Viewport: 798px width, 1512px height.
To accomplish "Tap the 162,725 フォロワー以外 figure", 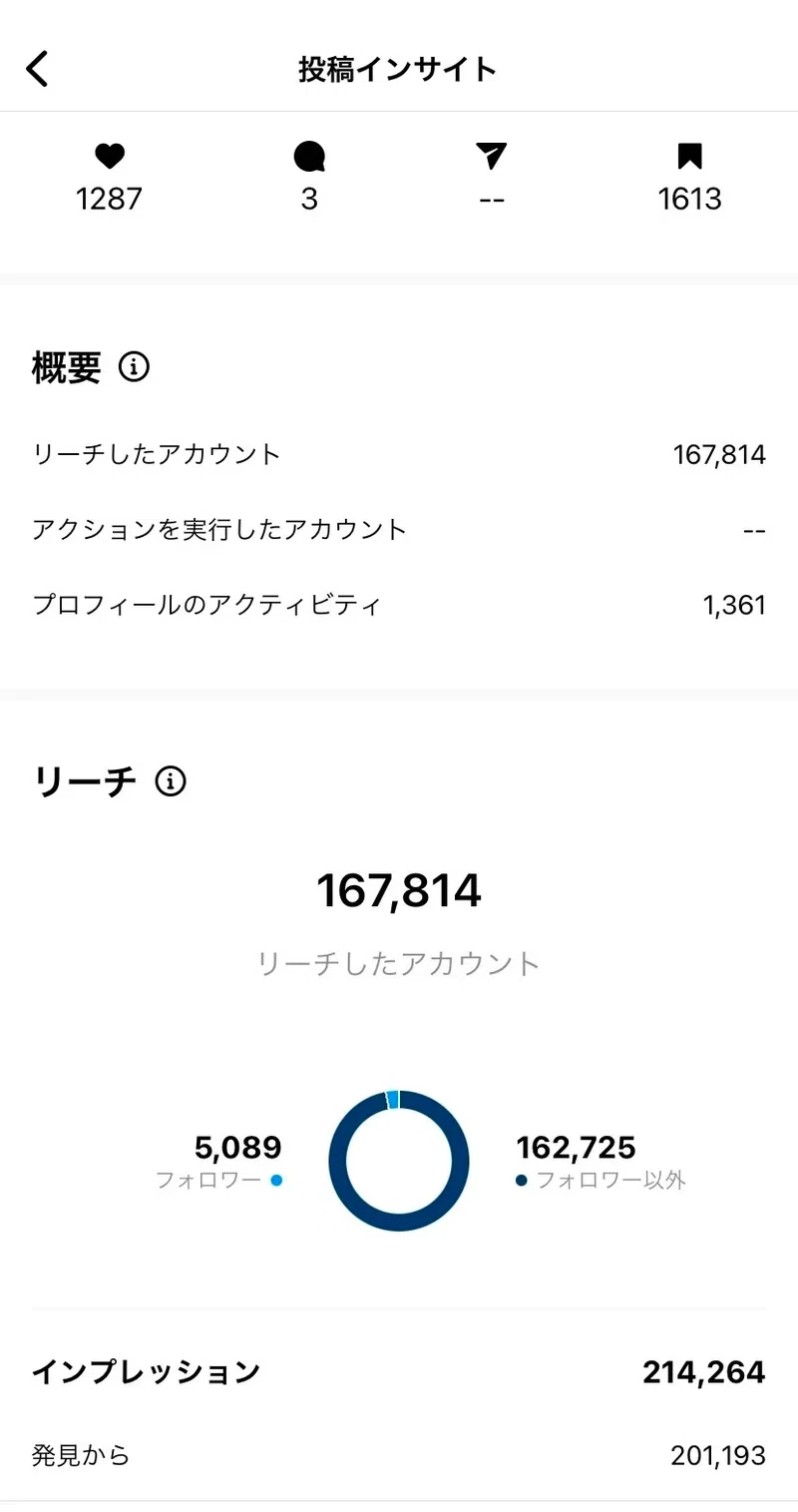I will (x=576, y=1148).
